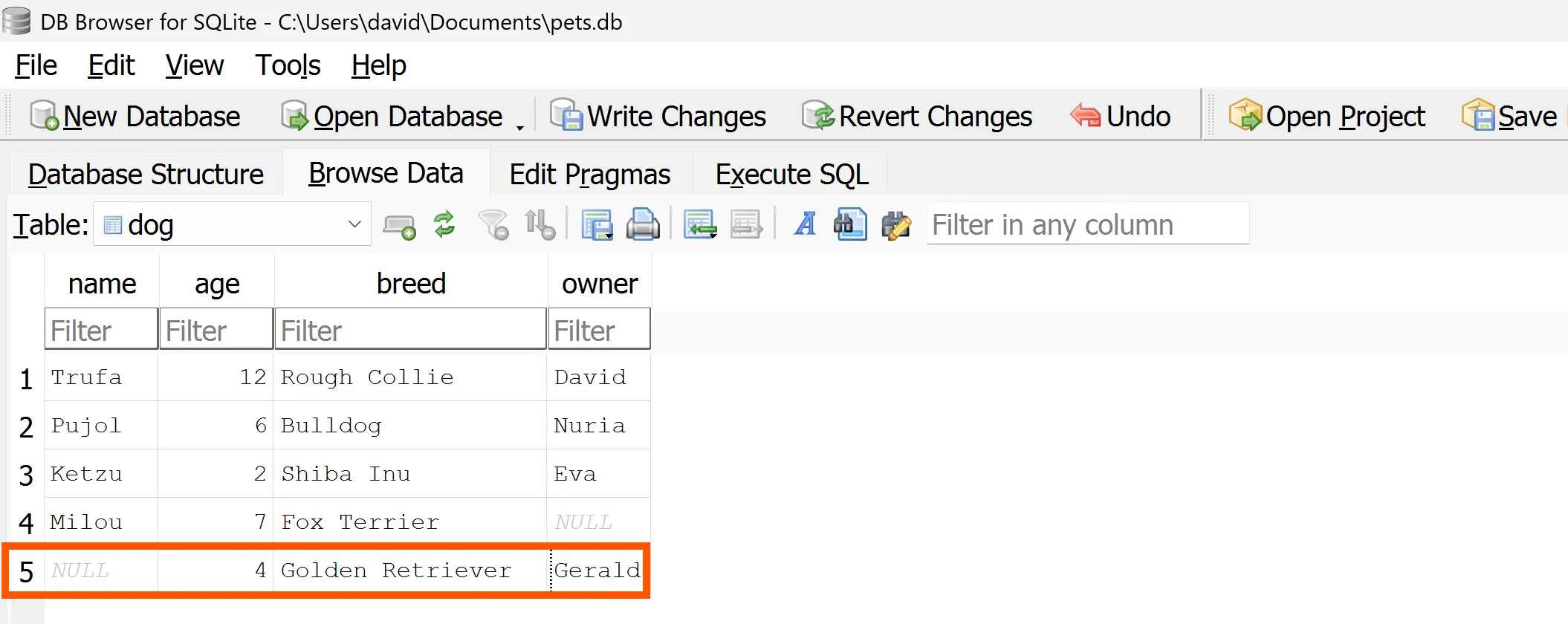Click the print table icon
The width and height of the screenshot is (1568, 624).
[x=643, y=224]
